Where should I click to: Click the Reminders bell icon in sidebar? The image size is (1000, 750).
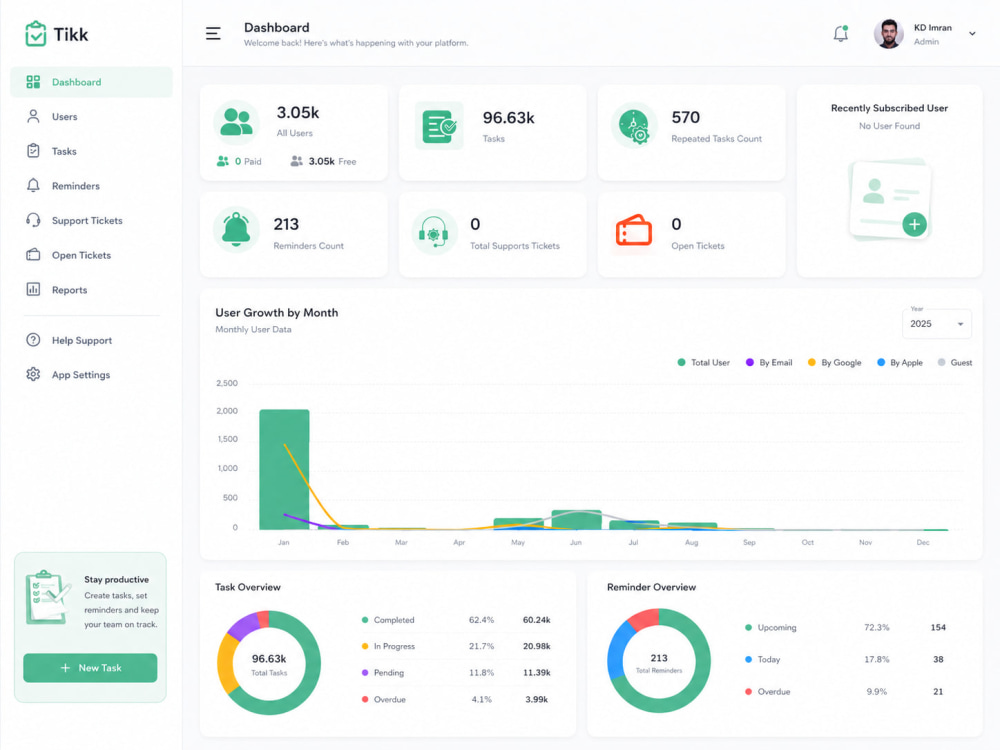[33, 185]
